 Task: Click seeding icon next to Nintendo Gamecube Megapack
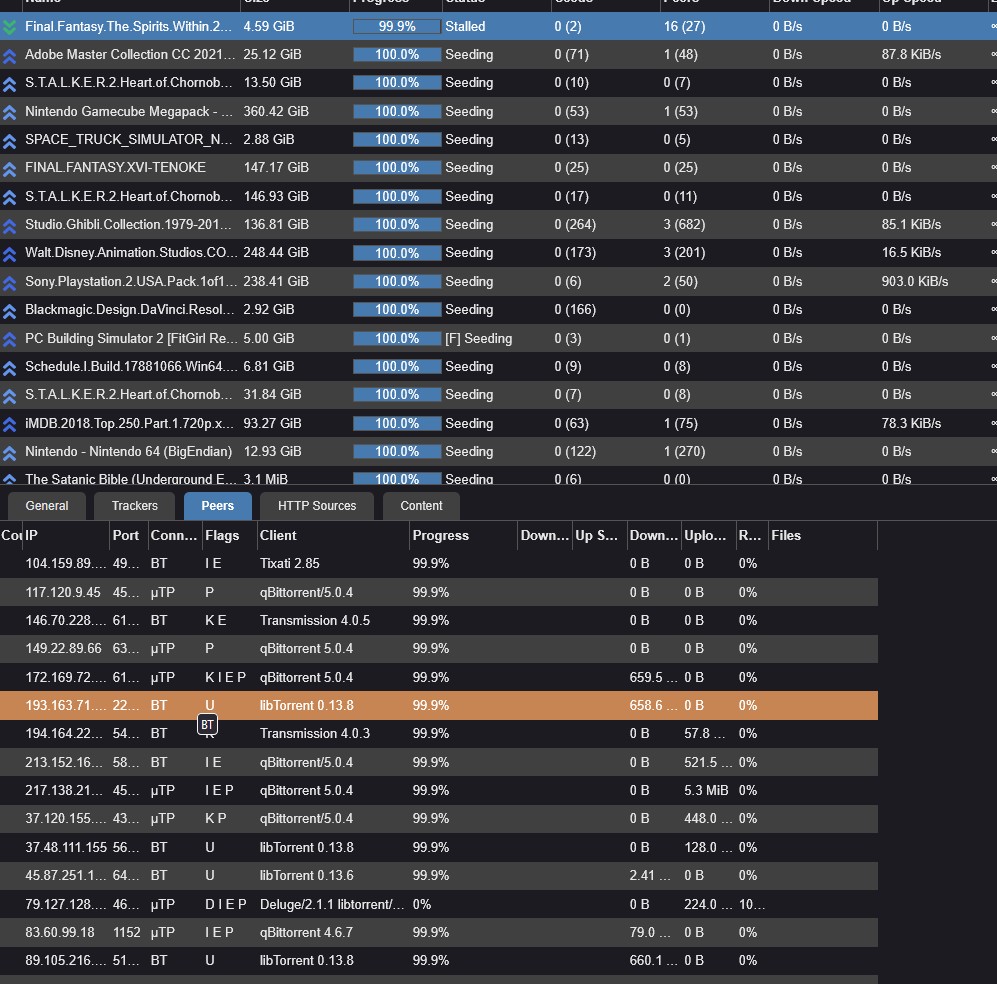point(10,112)
